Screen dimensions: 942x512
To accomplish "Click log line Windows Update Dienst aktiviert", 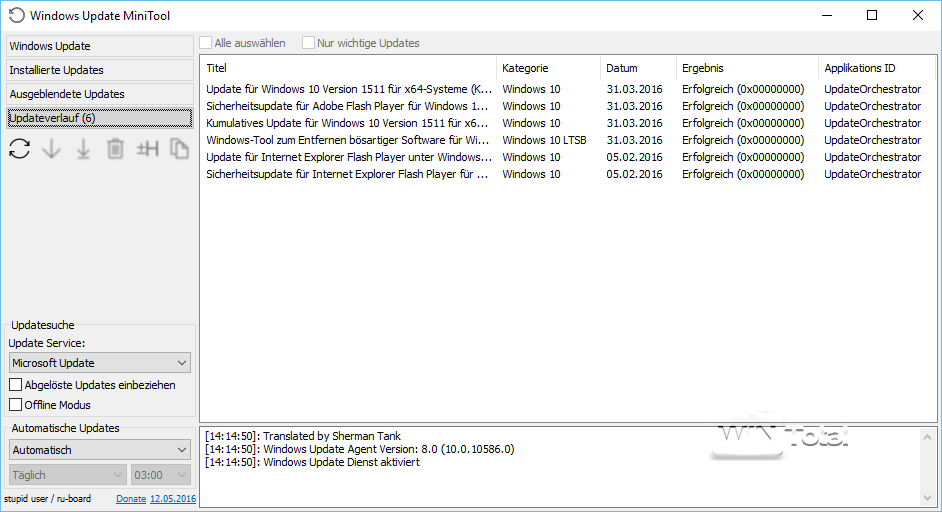I will [312, 463].
